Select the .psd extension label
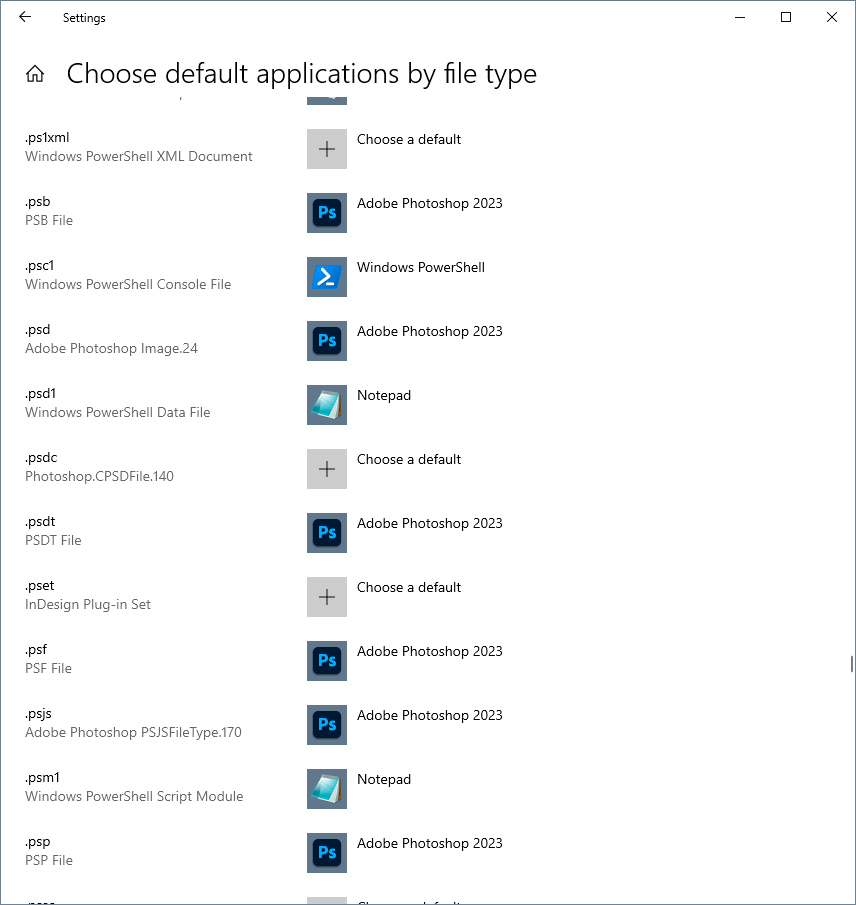Image resolution: width=856 pixels, height=905 pixels. [x=38, y=330]
